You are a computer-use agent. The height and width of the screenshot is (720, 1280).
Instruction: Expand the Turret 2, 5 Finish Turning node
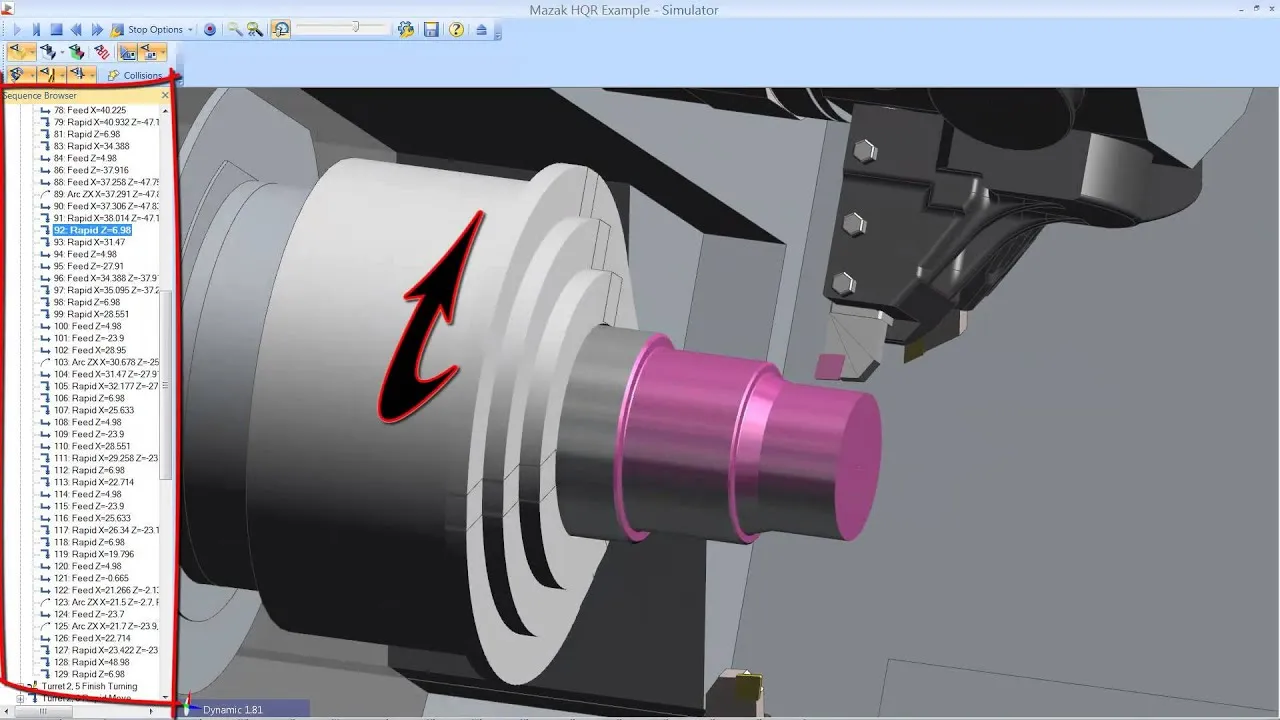(20, 686)
